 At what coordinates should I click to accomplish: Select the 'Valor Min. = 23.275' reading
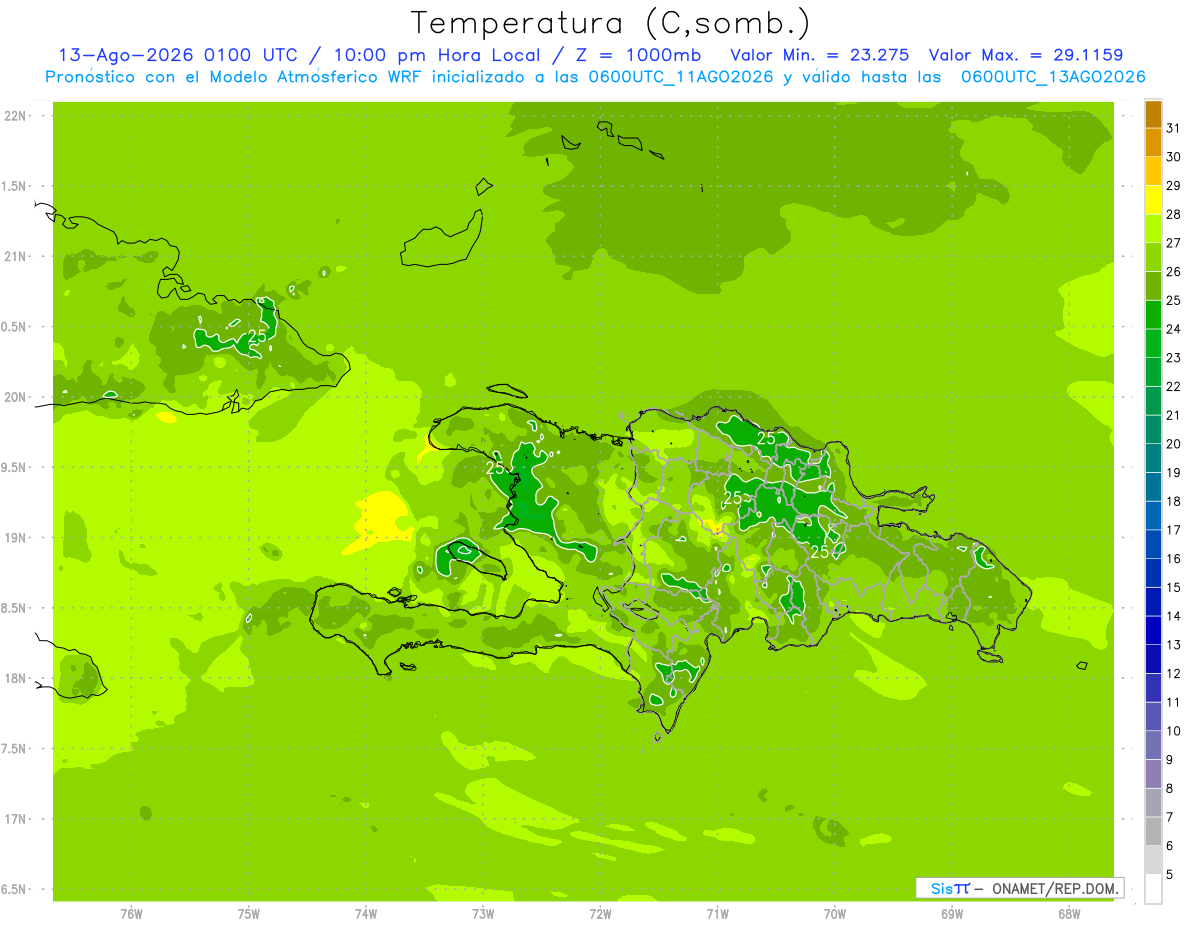click(820, 55)
